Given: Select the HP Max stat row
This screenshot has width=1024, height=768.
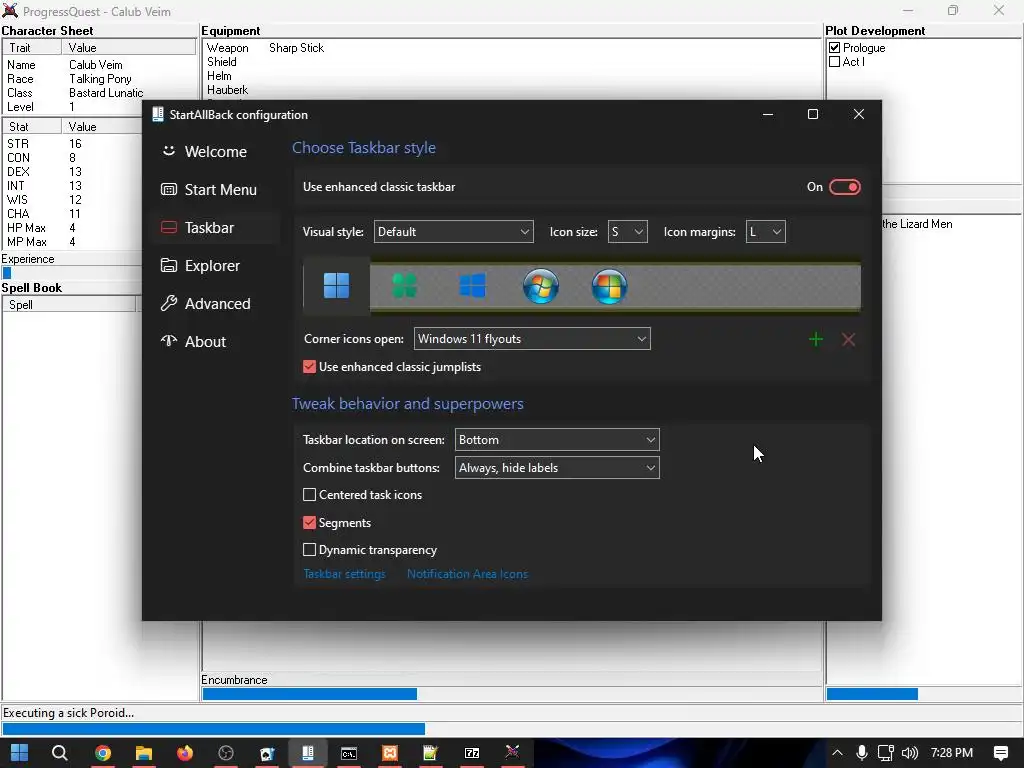Looking at the screenshot, I should coord(72,228).
